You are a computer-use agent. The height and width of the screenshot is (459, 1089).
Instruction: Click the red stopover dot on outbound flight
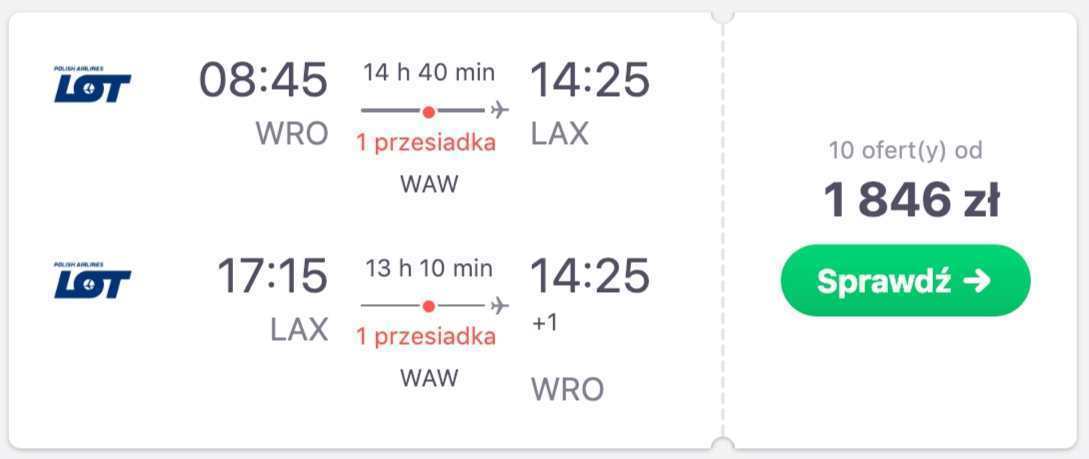[429, 111]
